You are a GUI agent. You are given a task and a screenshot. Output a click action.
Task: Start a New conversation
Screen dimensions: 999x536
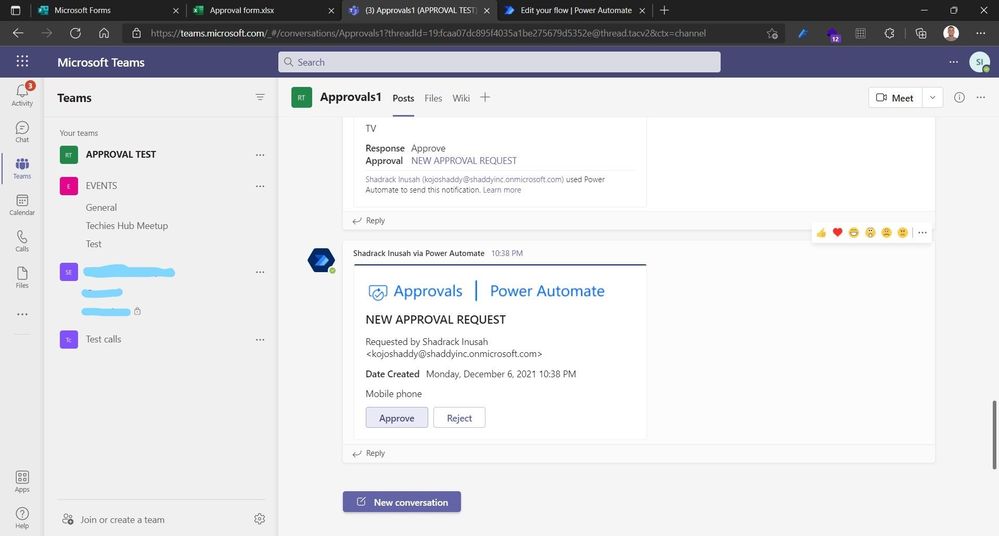coord(401,502)
